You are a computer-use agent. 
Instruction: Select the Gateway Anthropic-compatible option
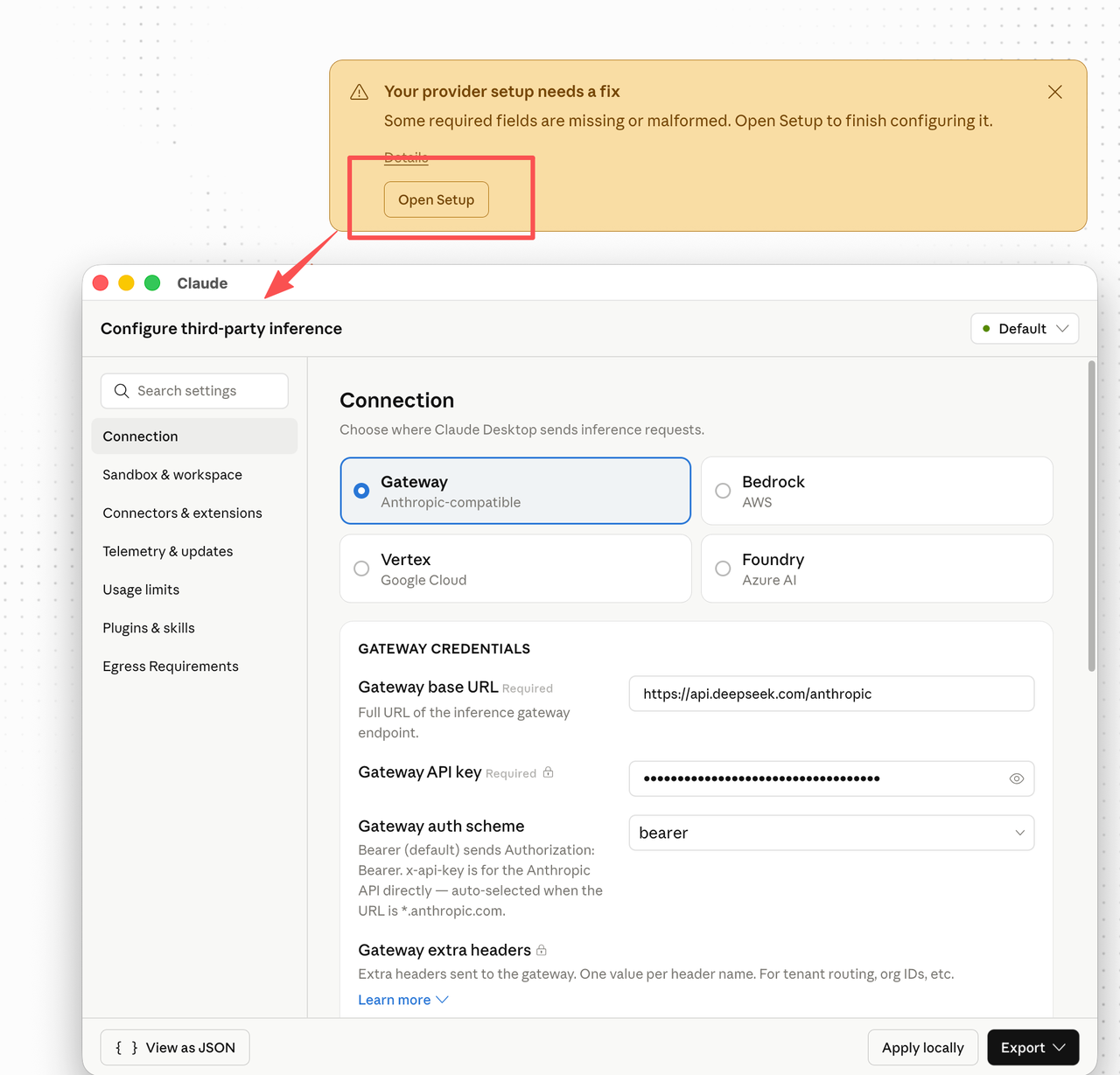[515, 491]
